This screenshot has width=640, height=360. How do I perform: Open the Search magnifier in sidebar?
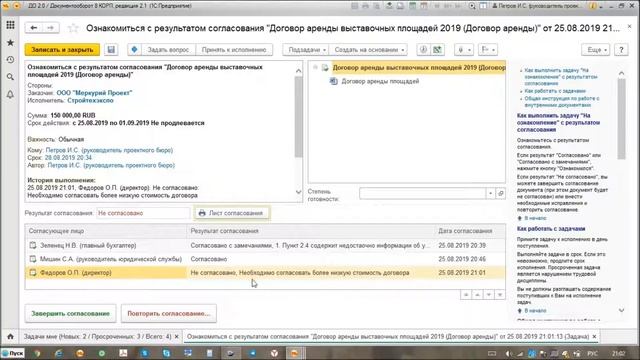point(10,77)
